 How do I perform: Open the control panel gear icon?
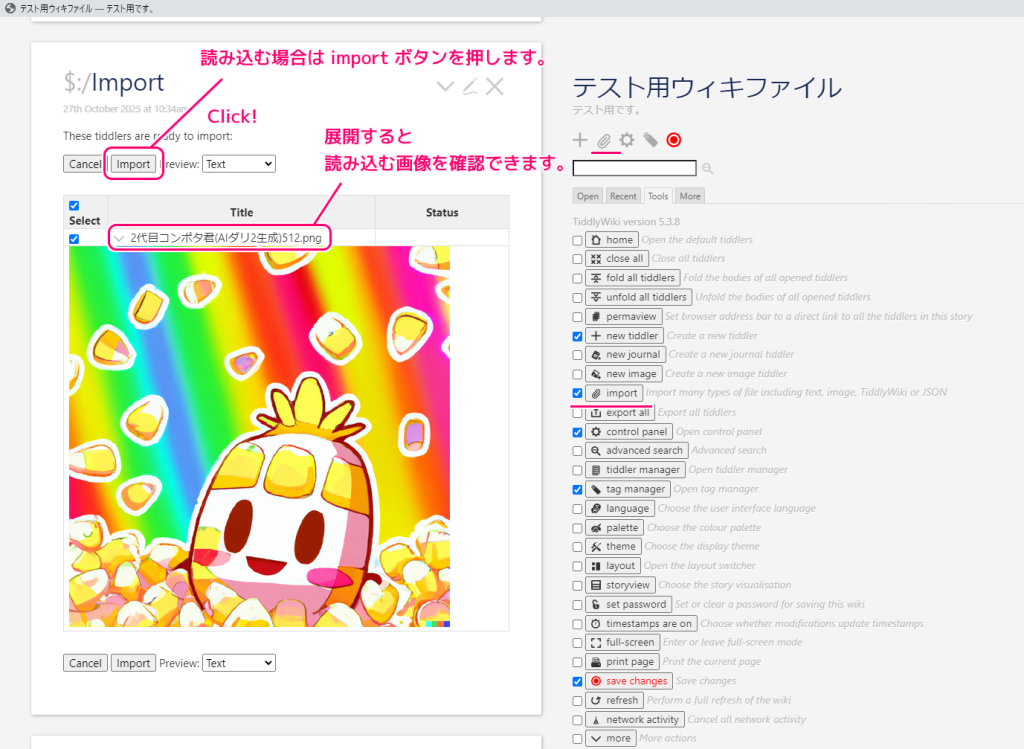tap(625, 141)
